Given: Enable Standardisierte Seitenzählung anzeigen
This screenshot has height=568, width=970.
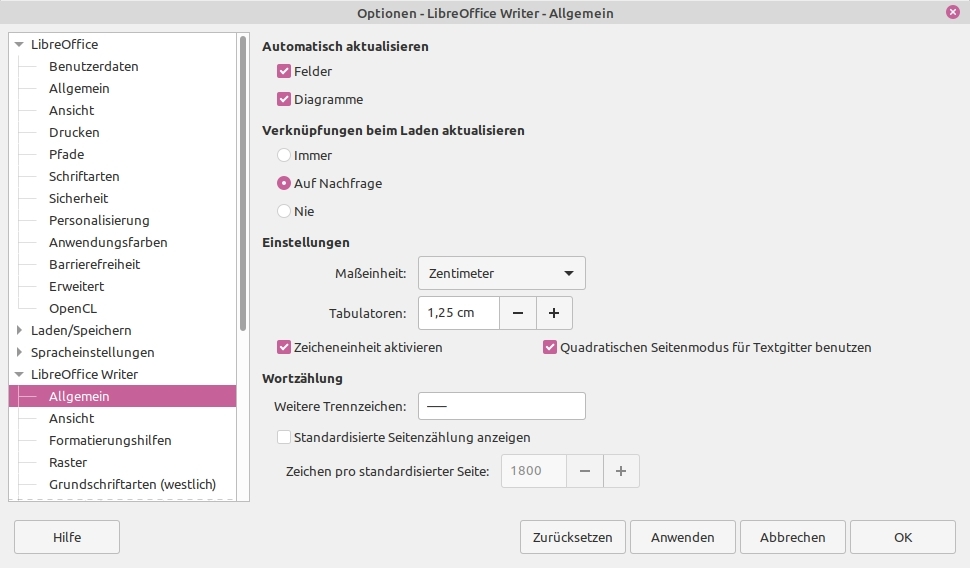Looking at the screenshot, I should [x=284, y=437].
